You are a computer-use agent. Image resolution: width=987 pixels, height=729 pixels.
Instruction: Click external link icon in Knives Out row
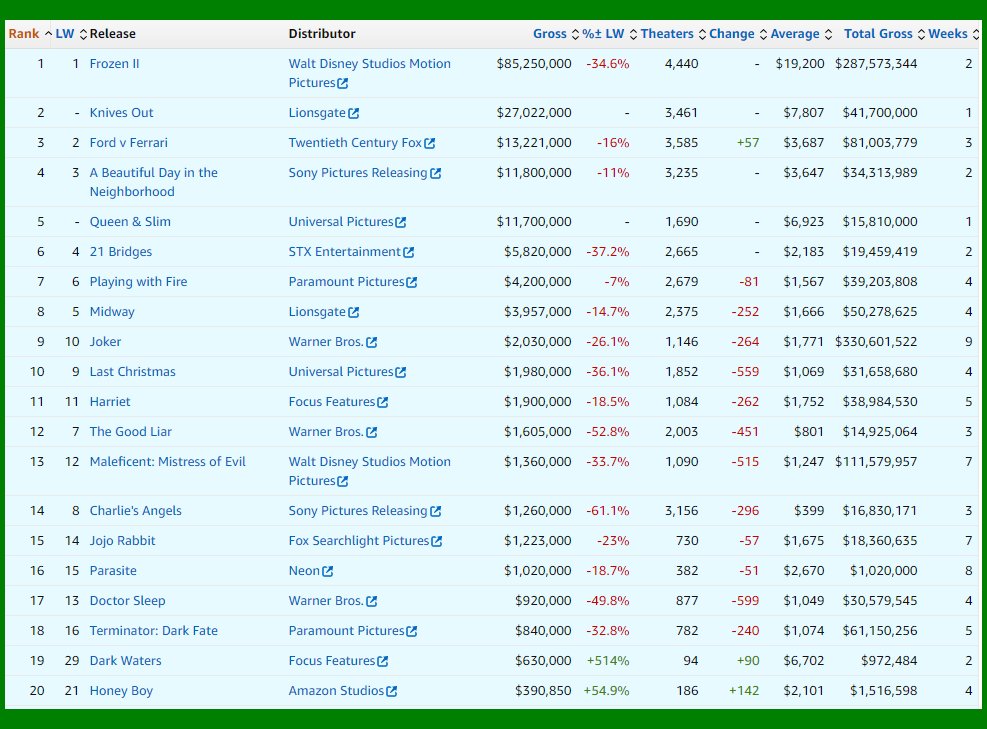[x=354, y=113]
